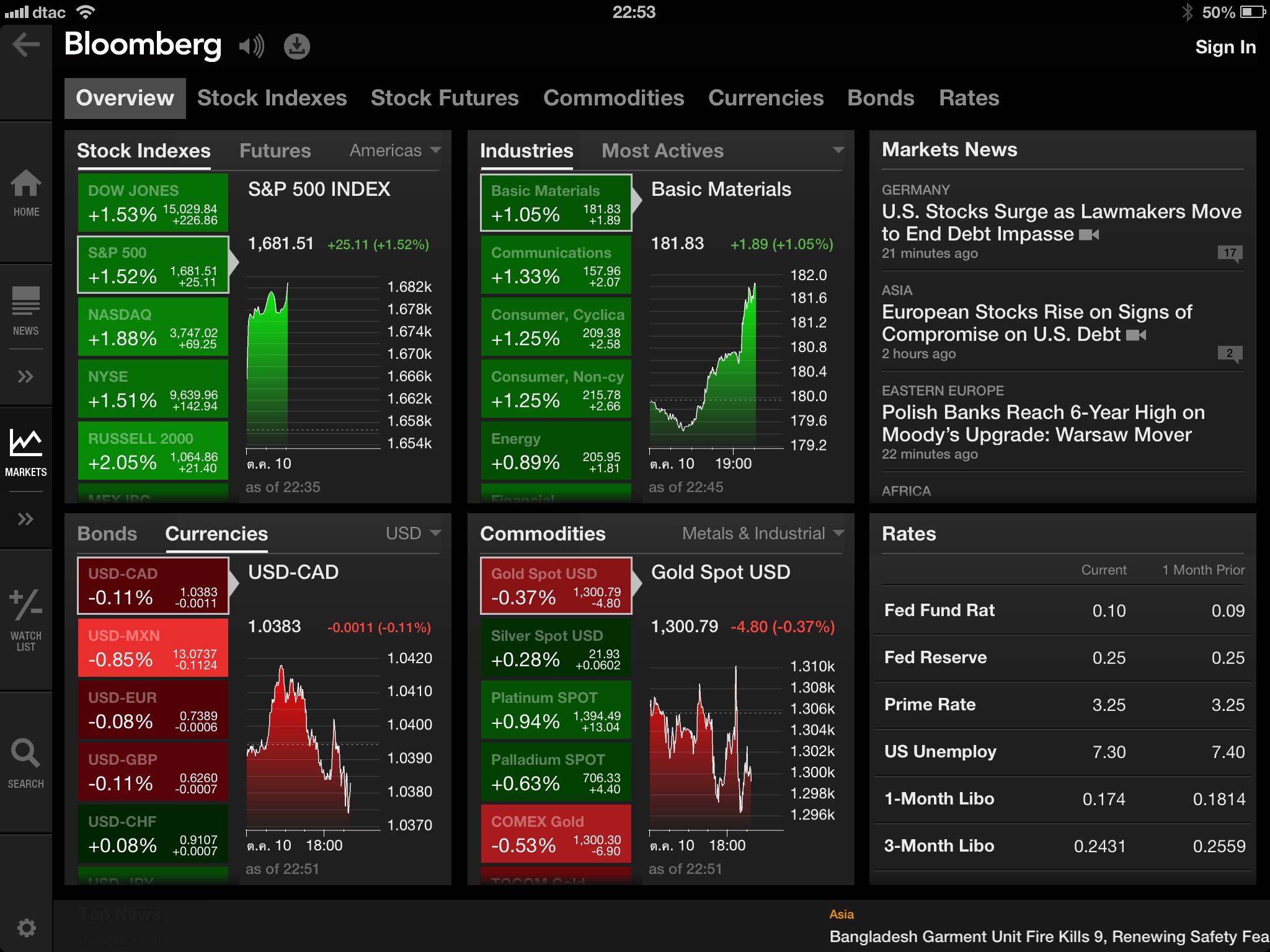Expand the Markets sidebar section chevrons

coord(26,519)
